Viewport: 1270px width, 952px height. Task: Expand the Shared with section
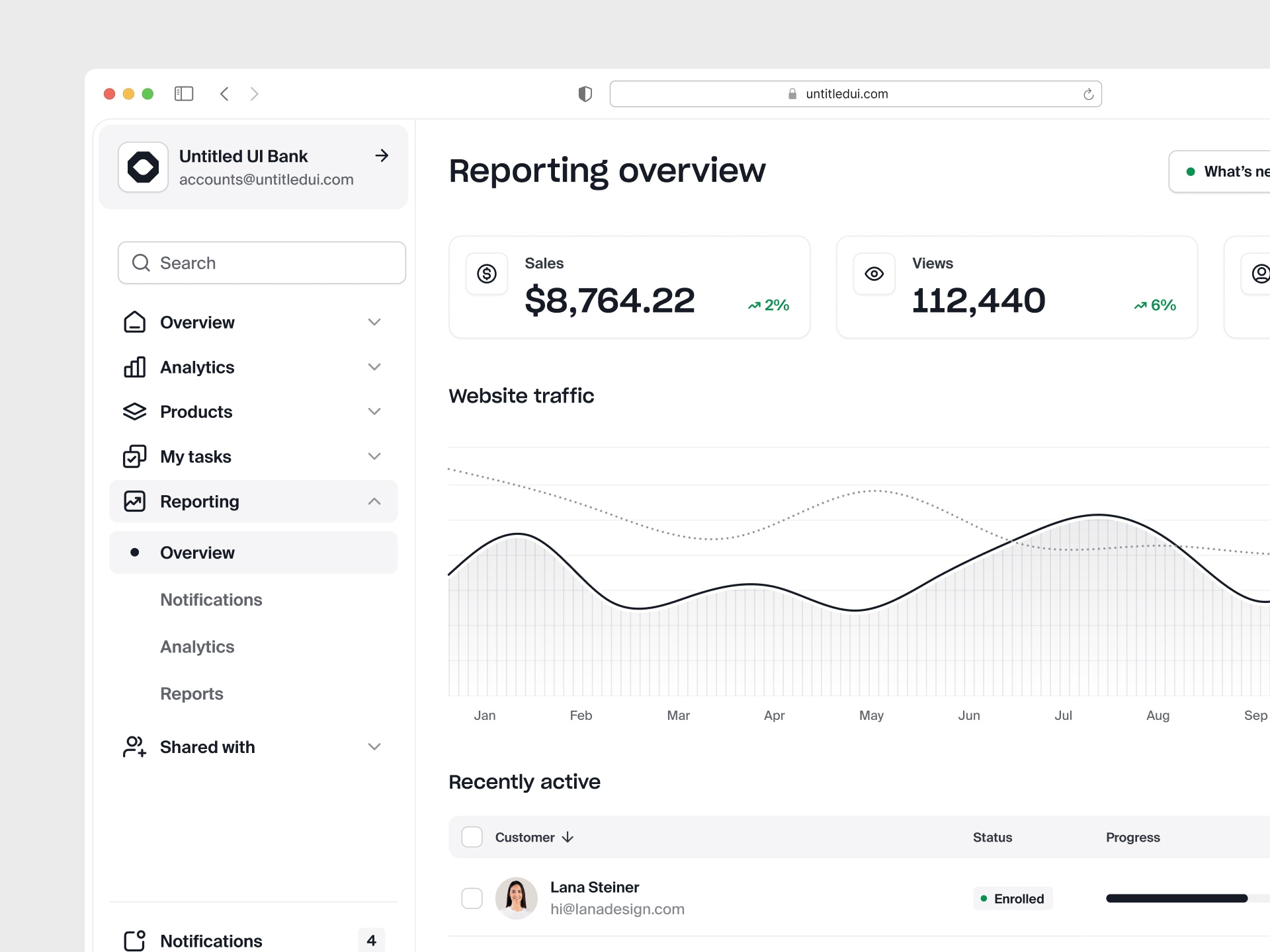point(374,746)
